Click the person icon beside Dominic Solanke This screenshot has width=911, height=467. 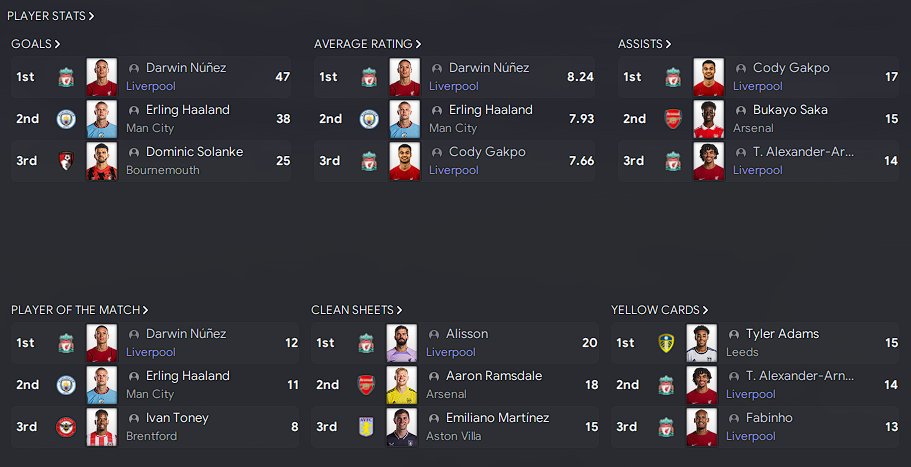(x=133, y=152)
